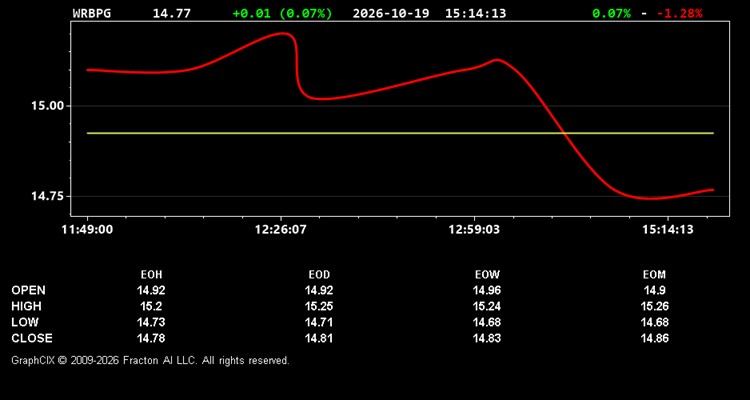Click EOH close value 14.78

tap(151, 338)
